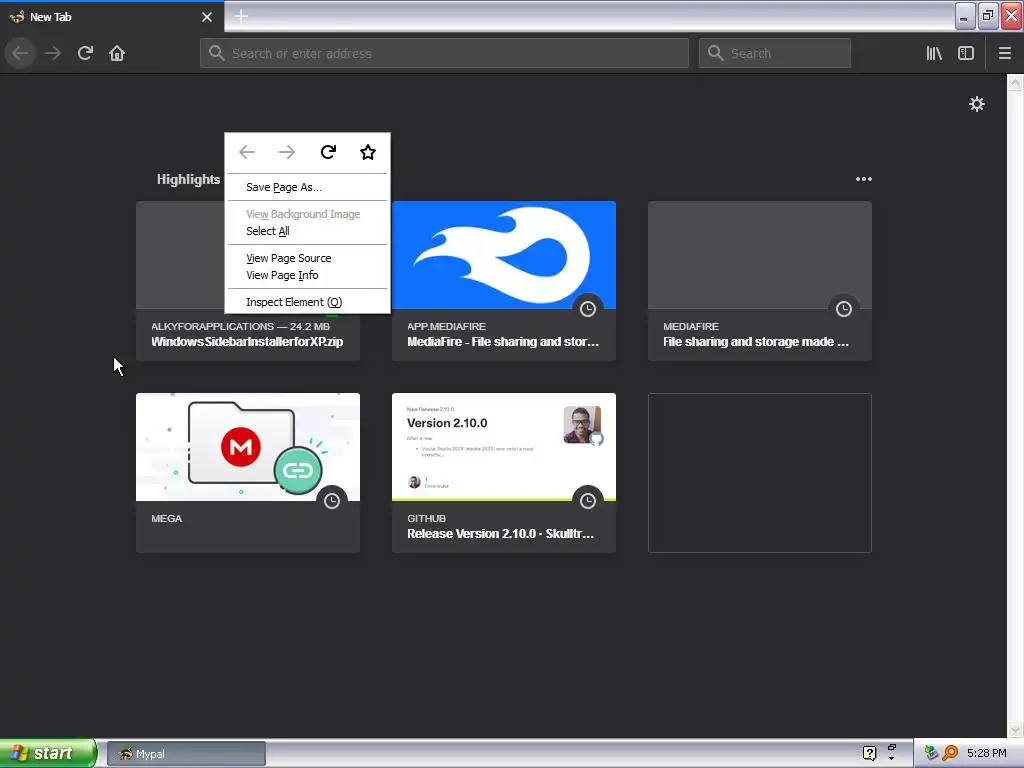Open the hamburger application menu
1024x768 pixels.
click(1004, 53)
